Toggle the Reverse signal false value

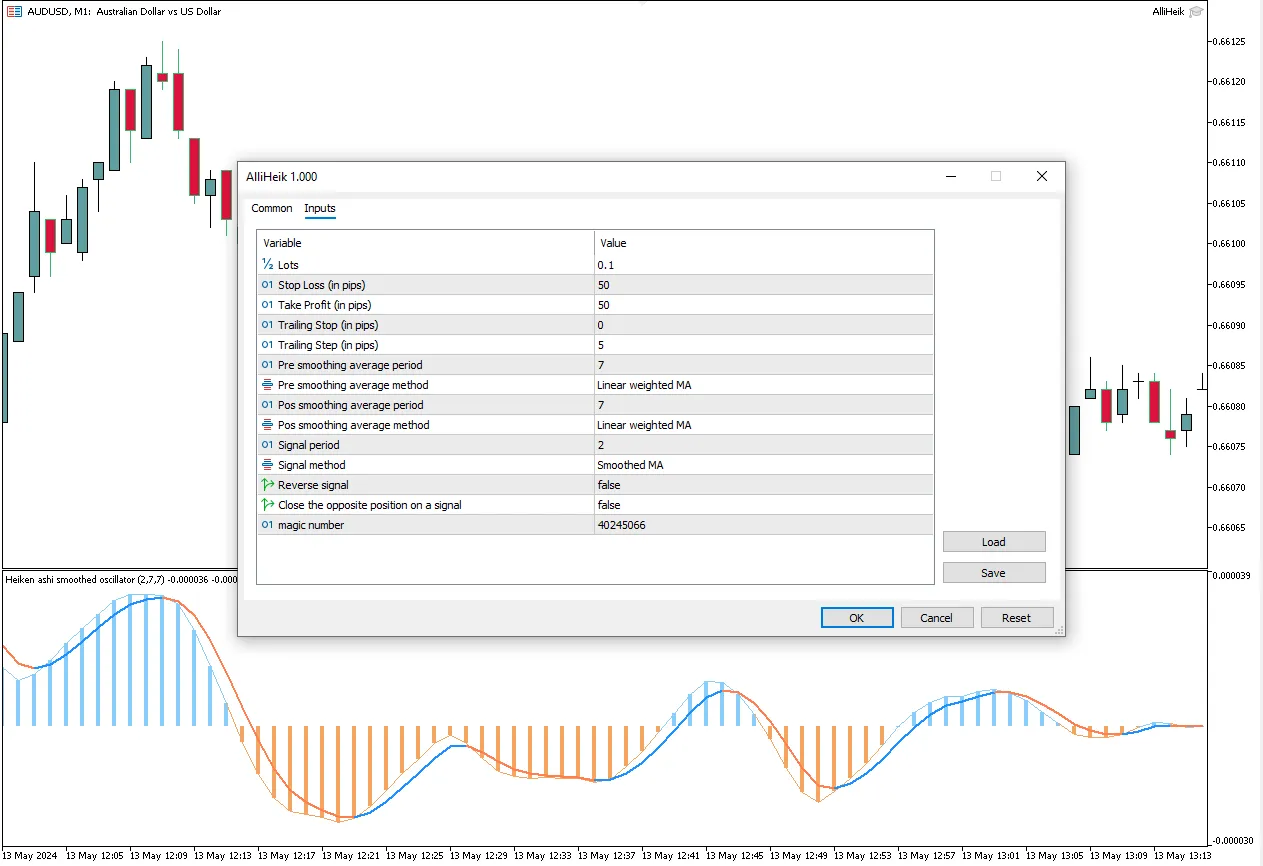click(x=763, y=485)
